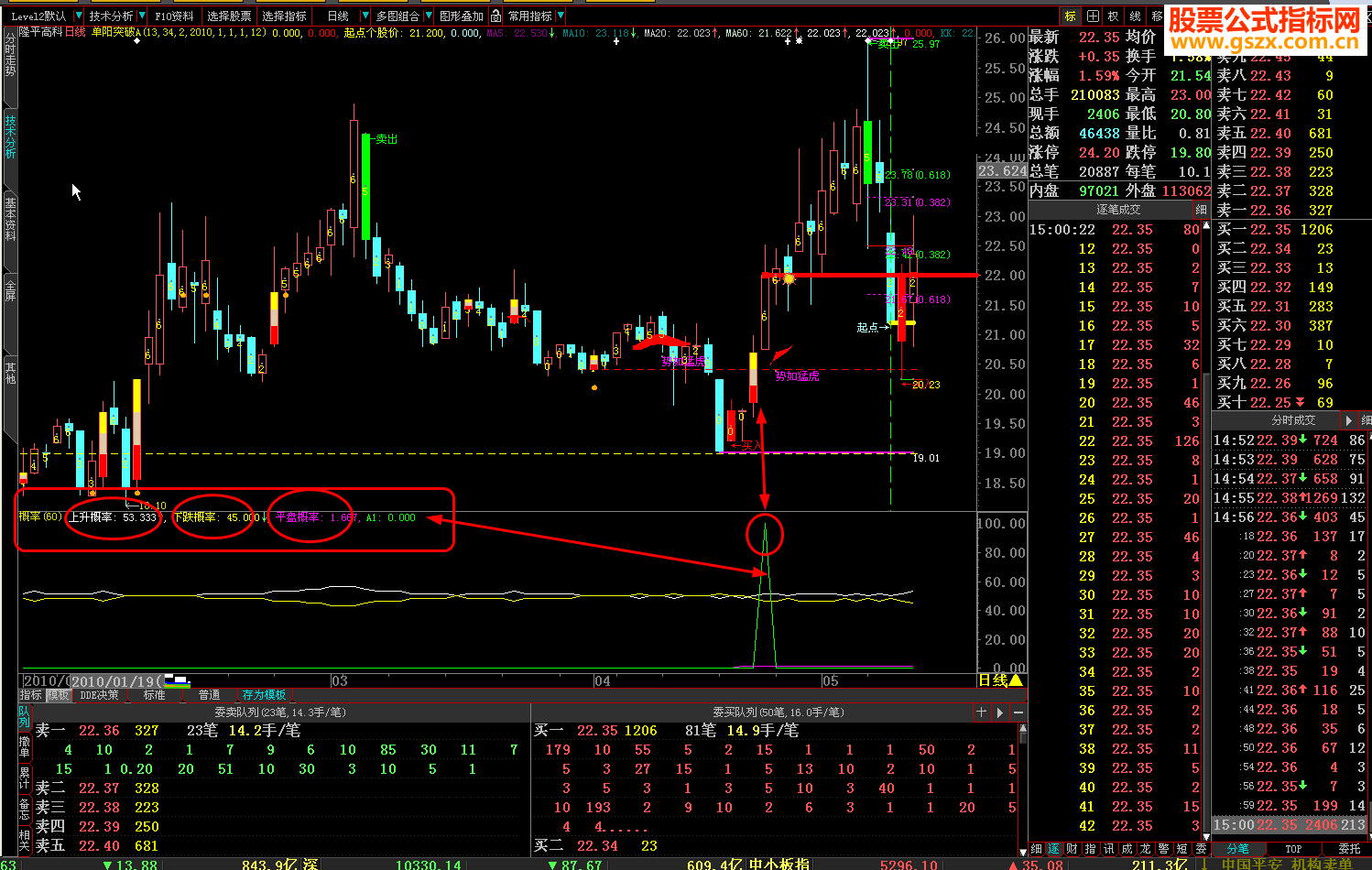
Task: Select the 指标 tab below chart
Action: (x=31, y=695)
